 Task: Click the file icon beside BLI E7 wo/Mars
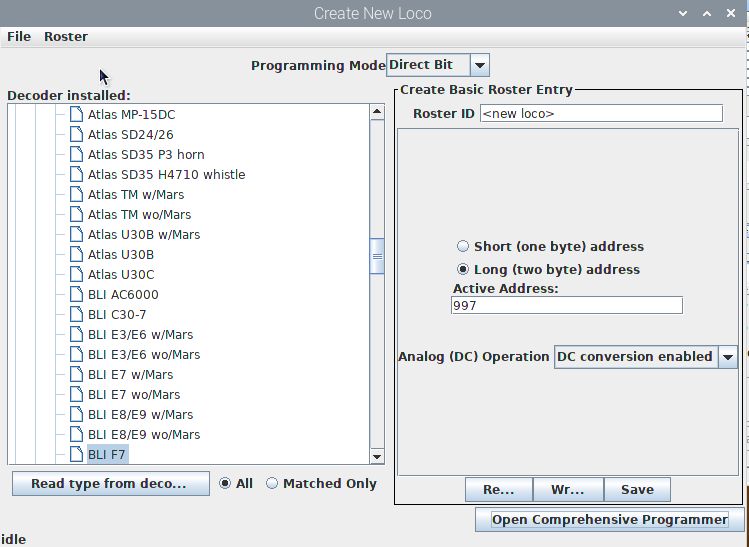pyautogui.click(x=76, y=395)
